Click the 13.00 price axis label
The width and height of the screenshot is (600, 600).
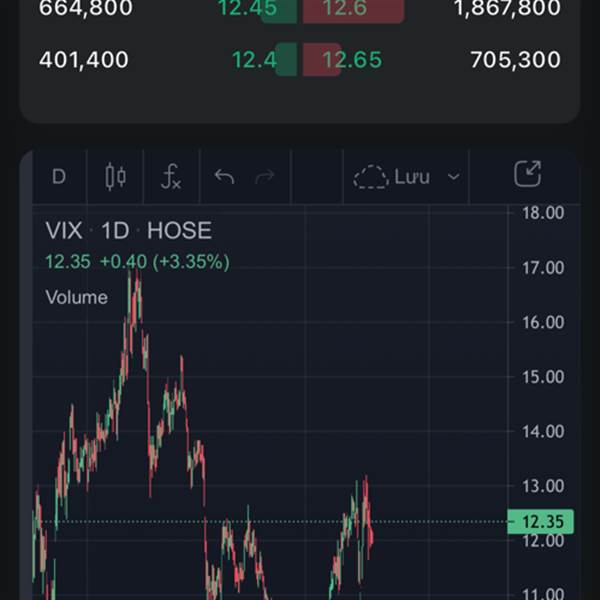click(x=543, y=486)
